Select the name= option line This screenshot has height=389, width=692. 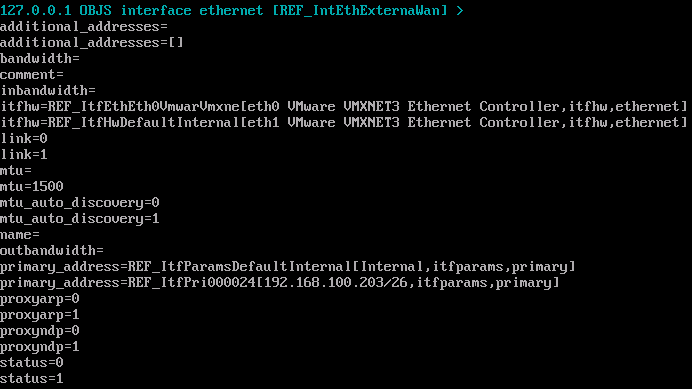[x=20, y=234]
